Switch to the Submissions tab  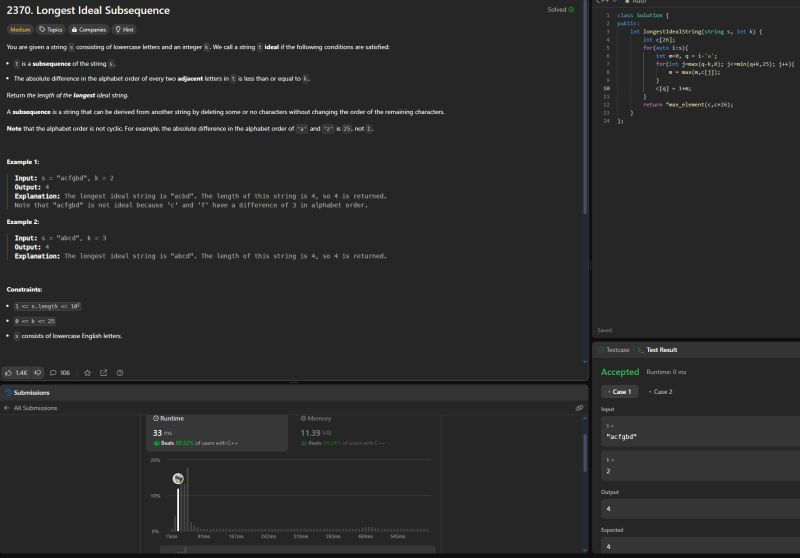point(31,392)
